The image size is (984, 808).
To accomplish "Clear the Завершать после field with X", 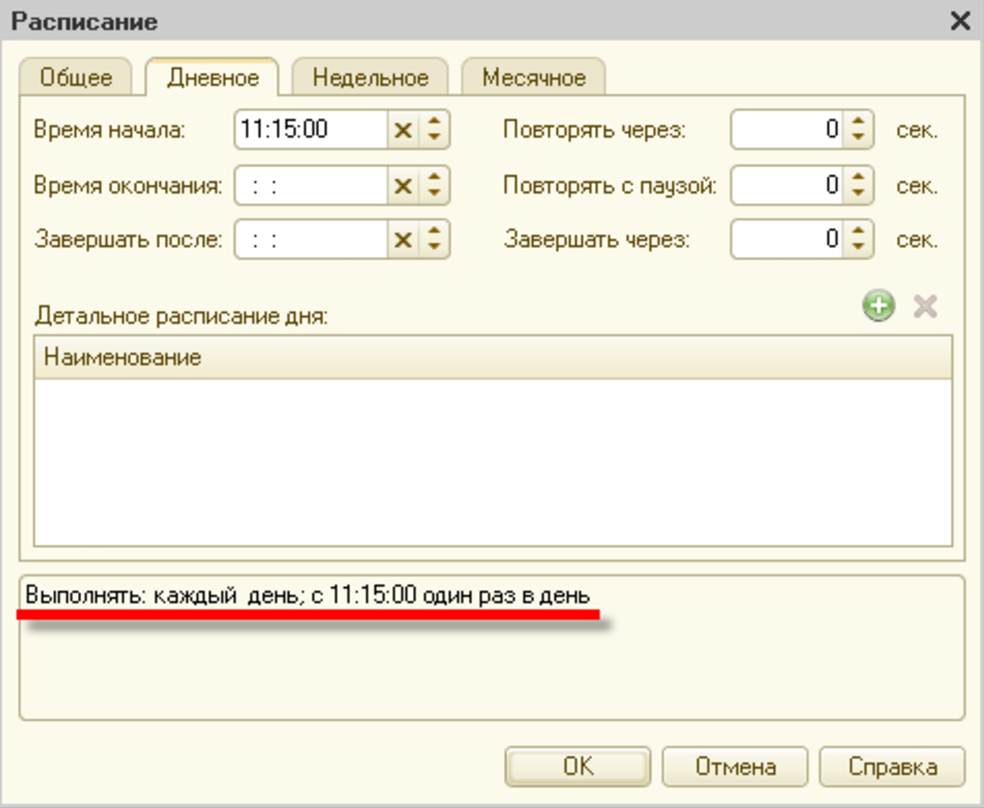I will coord(403,239).
